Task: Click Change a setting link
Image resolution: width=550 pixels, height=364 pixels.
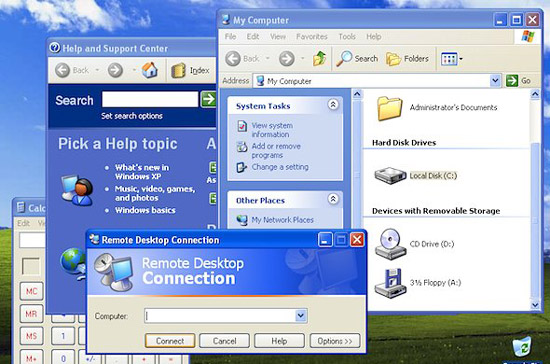Action: (280, 167)
